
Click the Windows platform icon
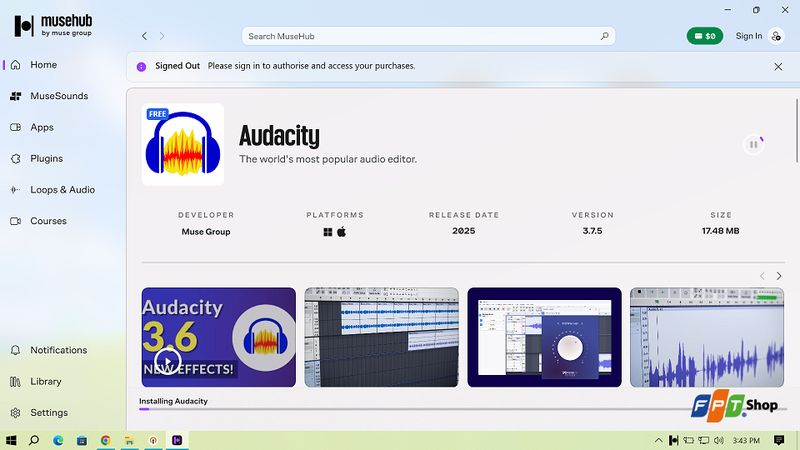tap(328, 232)
